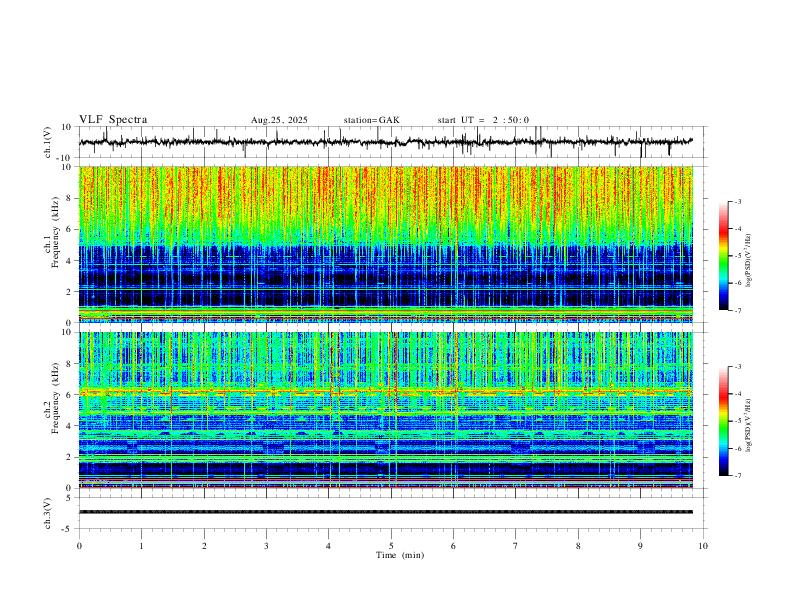Select the "start UT = 2 :50: 0" text

pos(483,120)
